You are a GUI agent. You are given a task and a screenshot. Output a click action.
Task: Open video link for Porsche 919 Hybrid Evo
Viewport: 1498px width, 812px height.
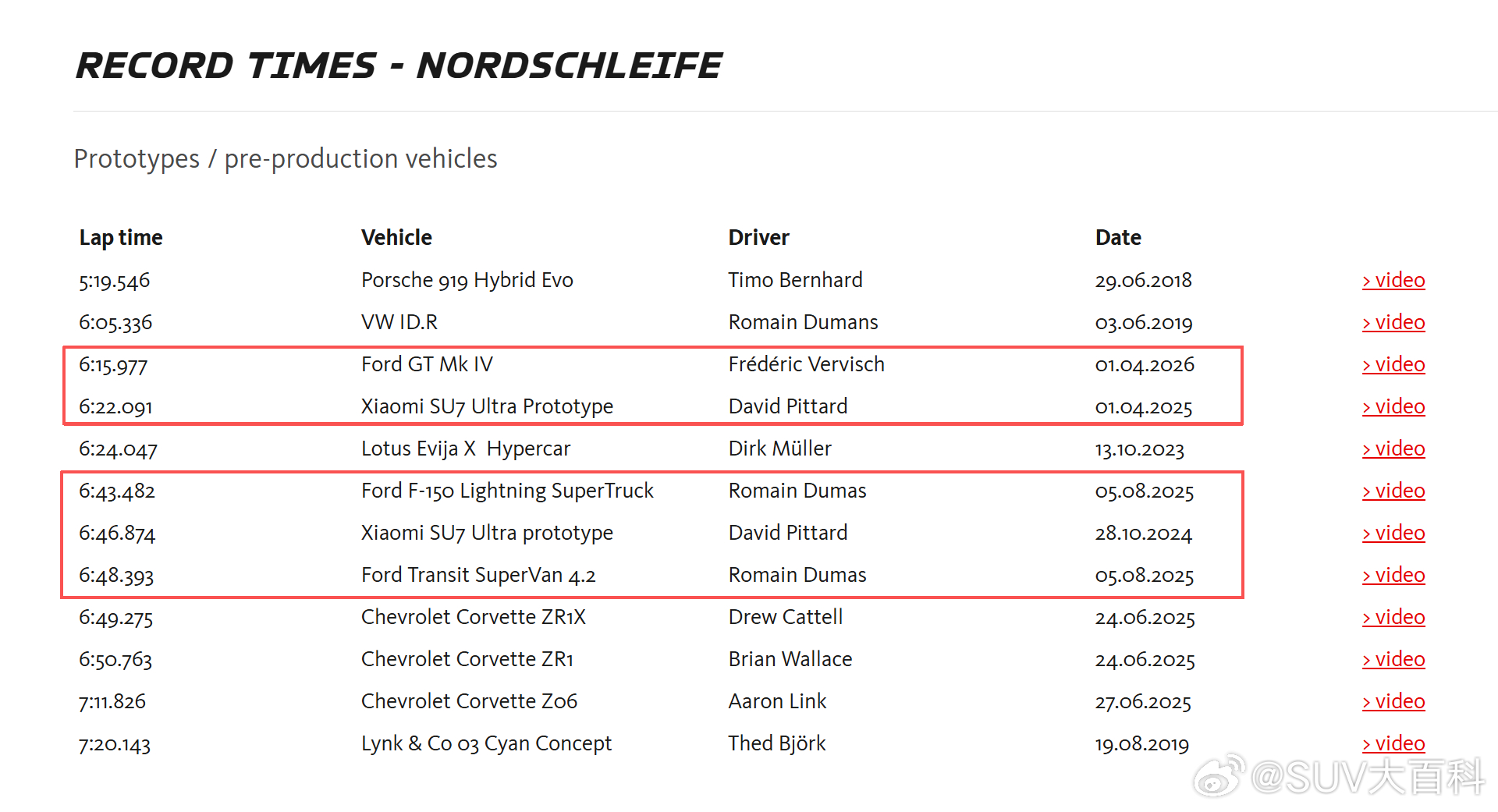coord(1393,280)
